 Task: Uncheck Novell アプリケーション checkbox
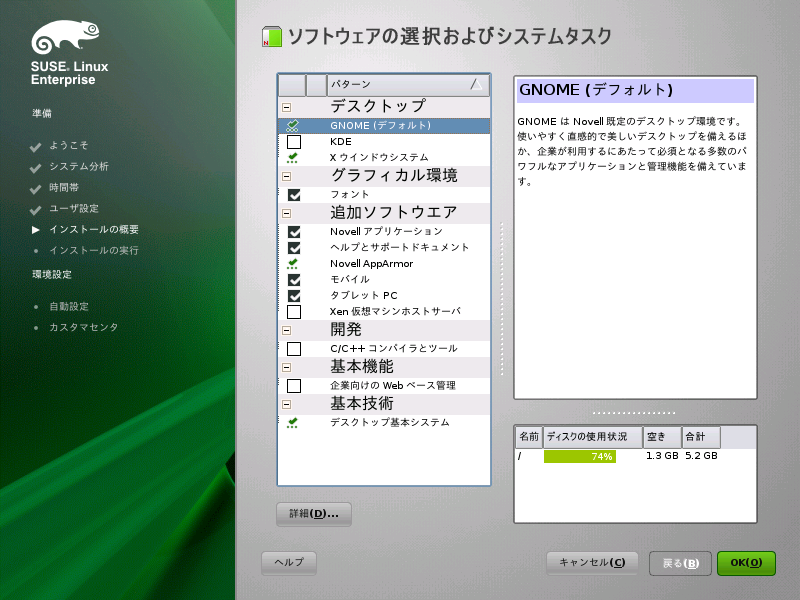[294, 232]
